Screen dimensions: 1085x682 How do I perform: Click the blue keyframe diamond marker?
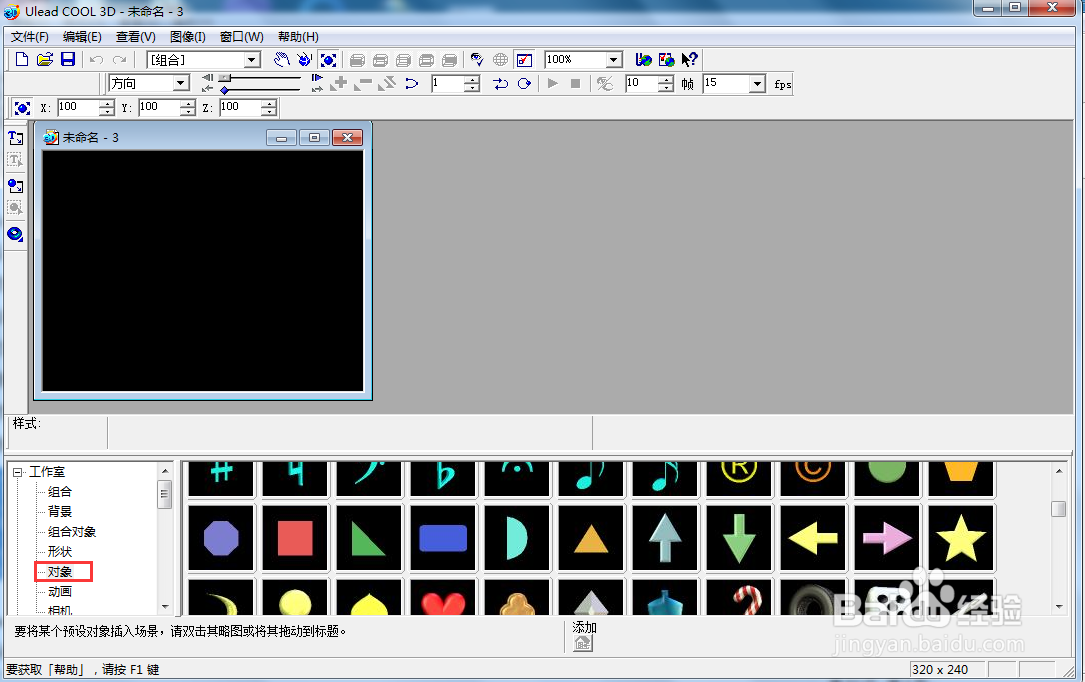[224, 90]
